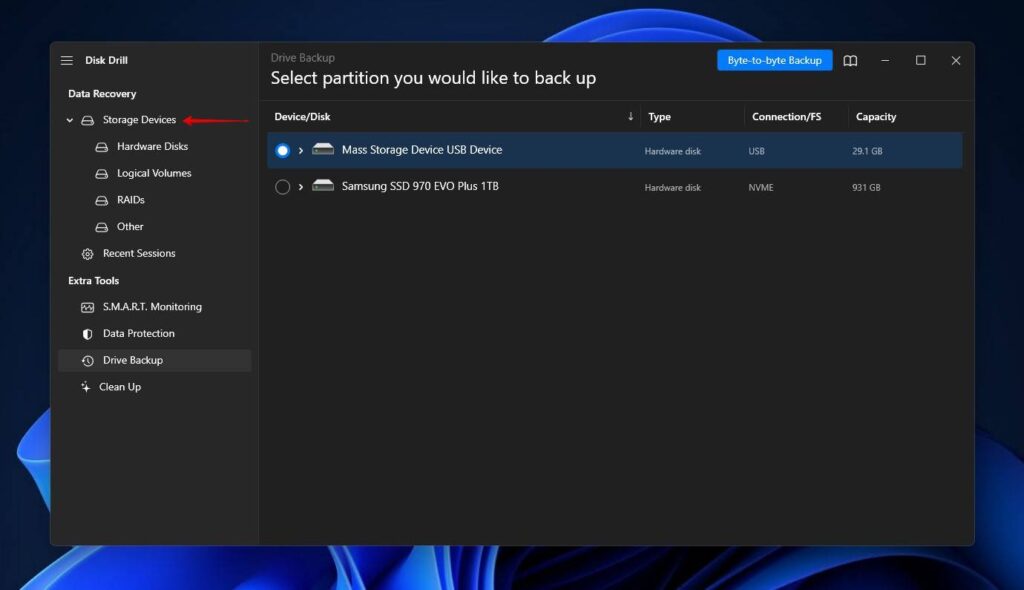The height and width of the screenshot is (590, 1024).
Task: Select the Samsung SSD 970 EVO radio button
Action: 282,186
